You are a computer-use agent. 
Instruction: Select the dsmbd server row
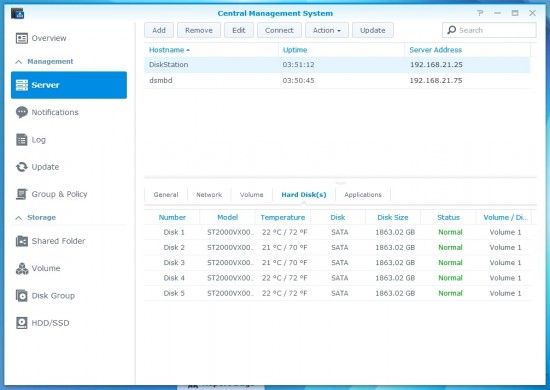point(337,81)
